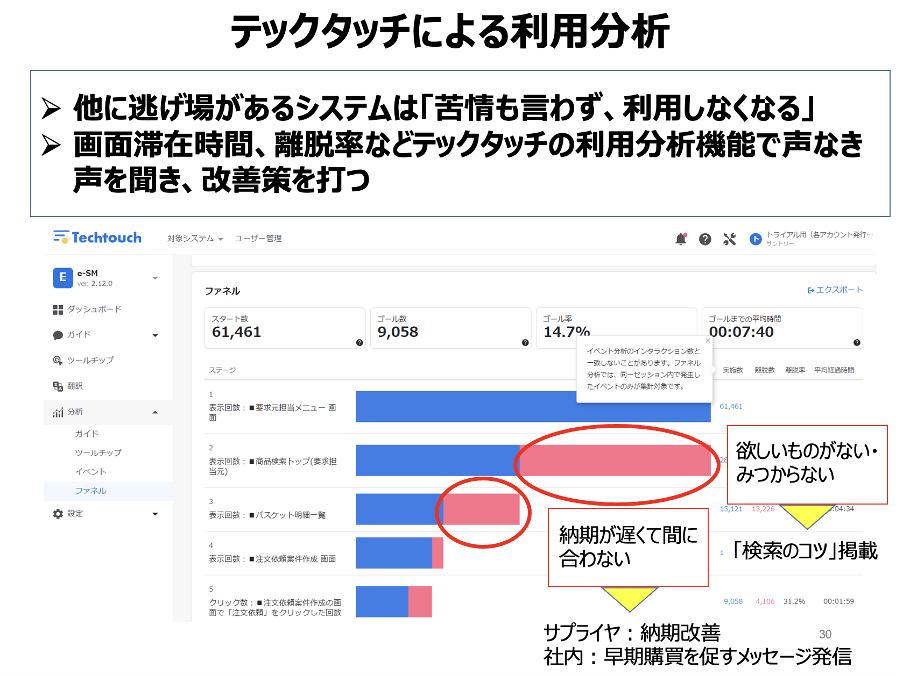The width and height of the screenshot is (904, 676).
Task: Open the e-SM system selector dropdown
Action: 155,277
